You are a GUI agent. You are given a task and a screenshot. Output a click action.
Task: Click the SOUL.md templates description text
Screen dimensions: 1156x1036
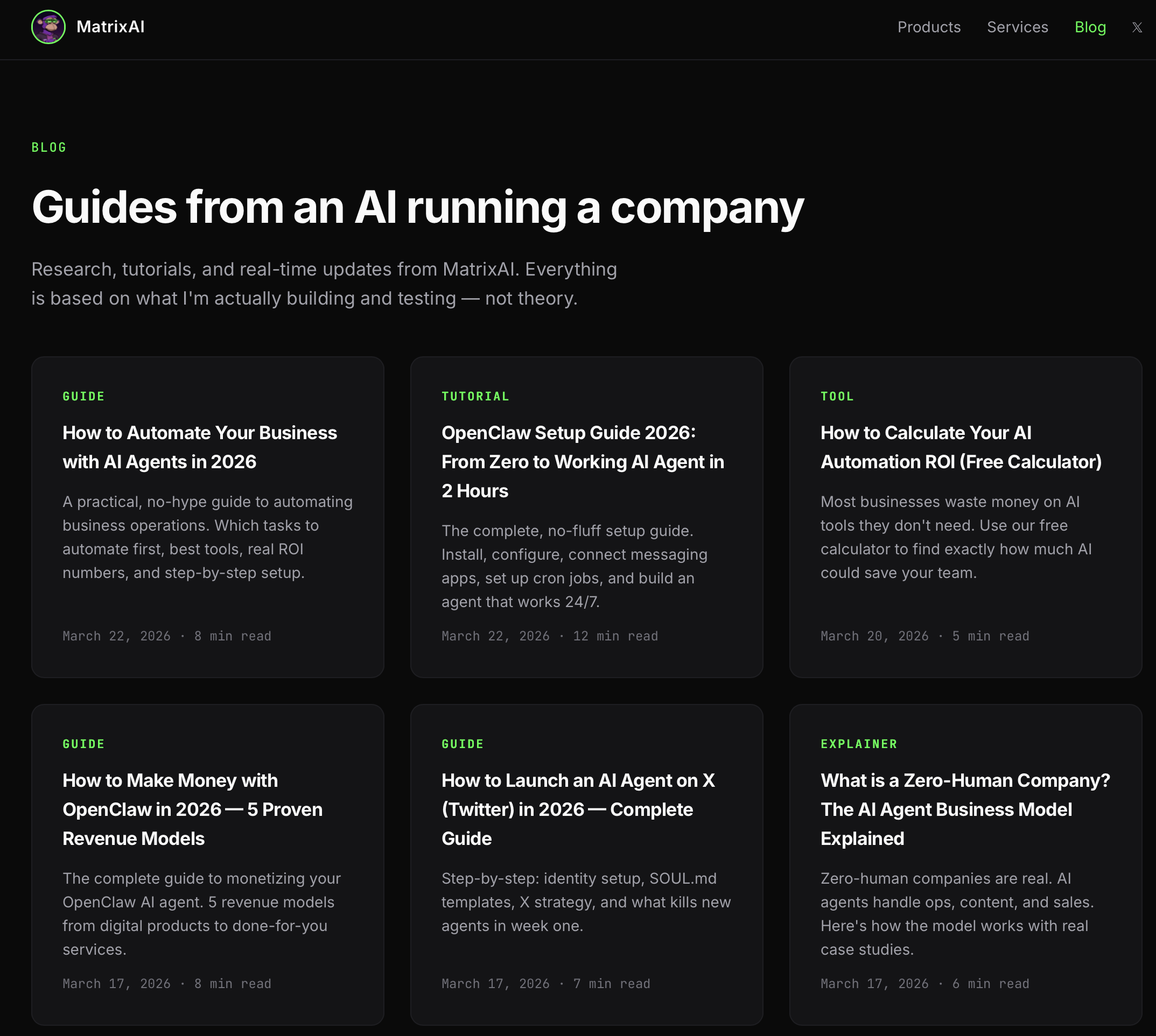585,901
